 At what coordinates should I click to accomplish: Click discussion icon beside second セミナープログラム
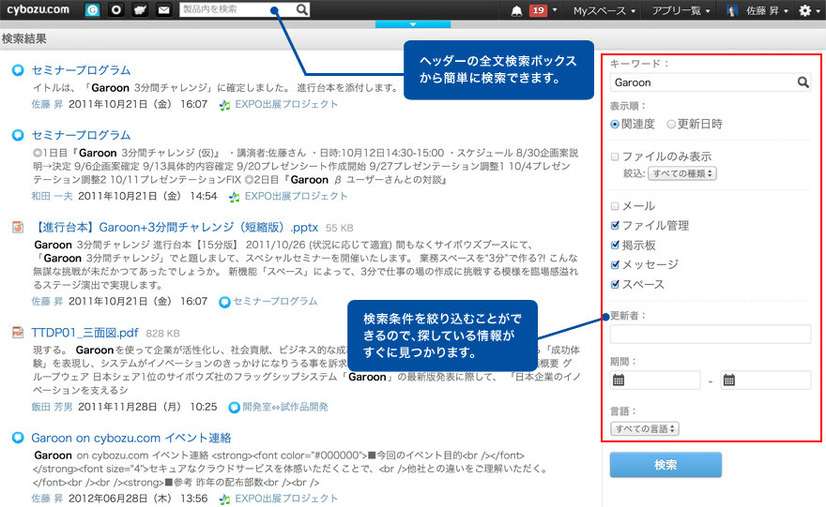pyautogui.click(x=18, y=135)
